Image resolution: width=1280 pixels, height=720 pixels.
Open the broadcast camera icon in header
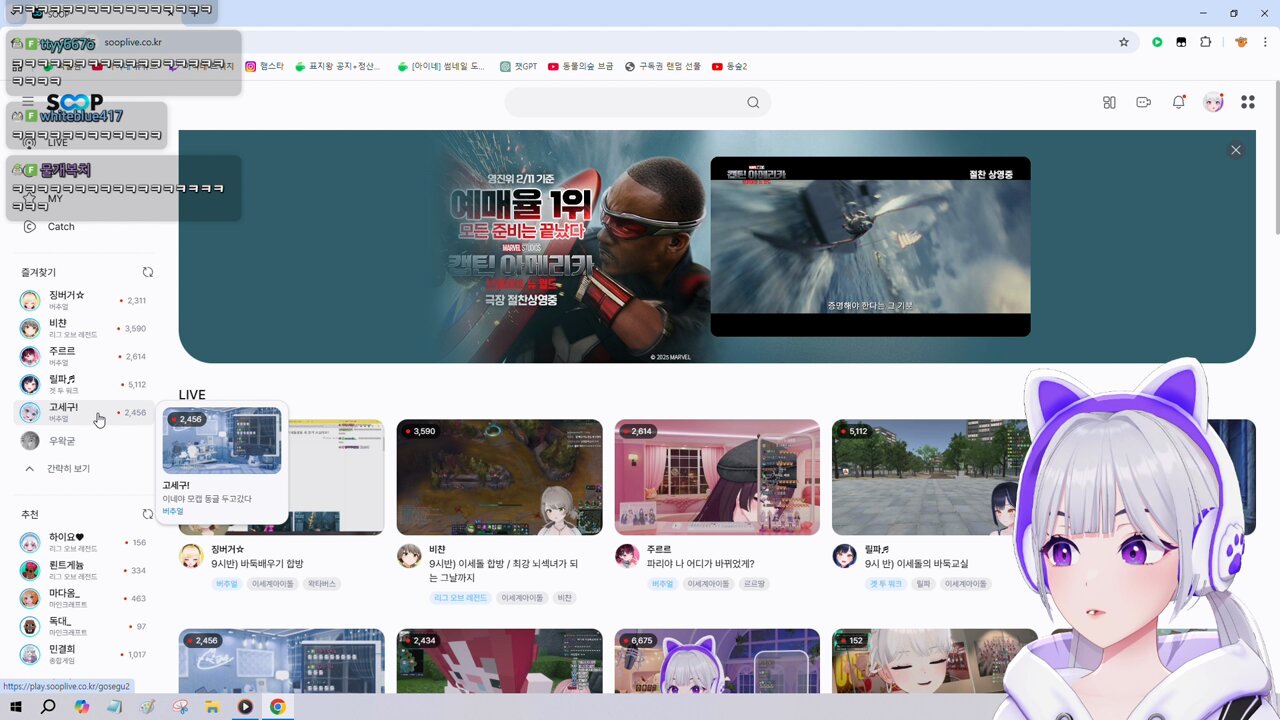point(1144,102)
